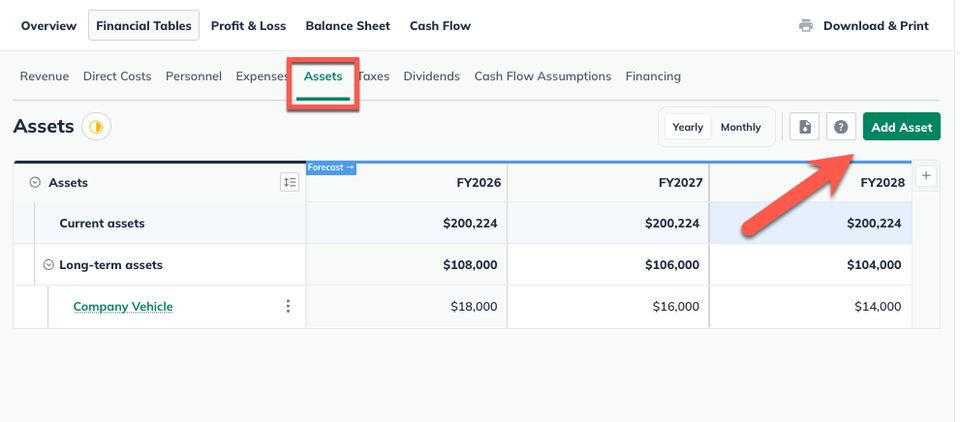Click the Add Asset button
The height and width of the screenshot is (422, 960).
pyautogui.click(x=902, y=127)
